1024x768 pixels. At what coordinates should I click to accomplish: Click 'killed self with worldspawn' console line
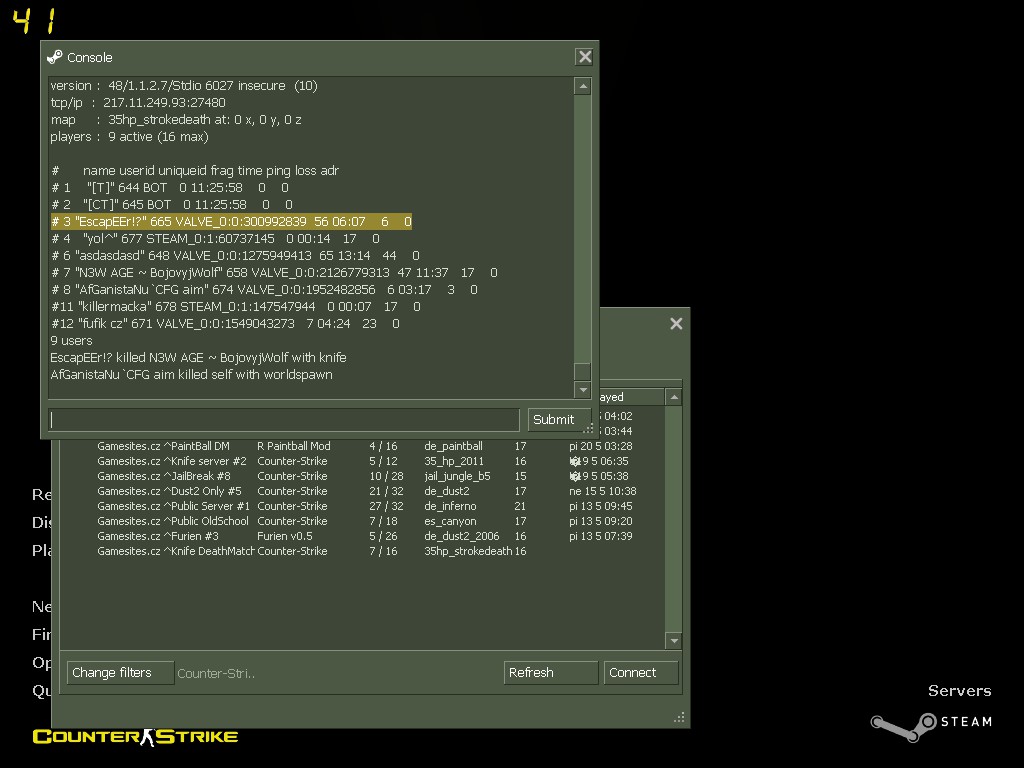(x=191, y=375)
